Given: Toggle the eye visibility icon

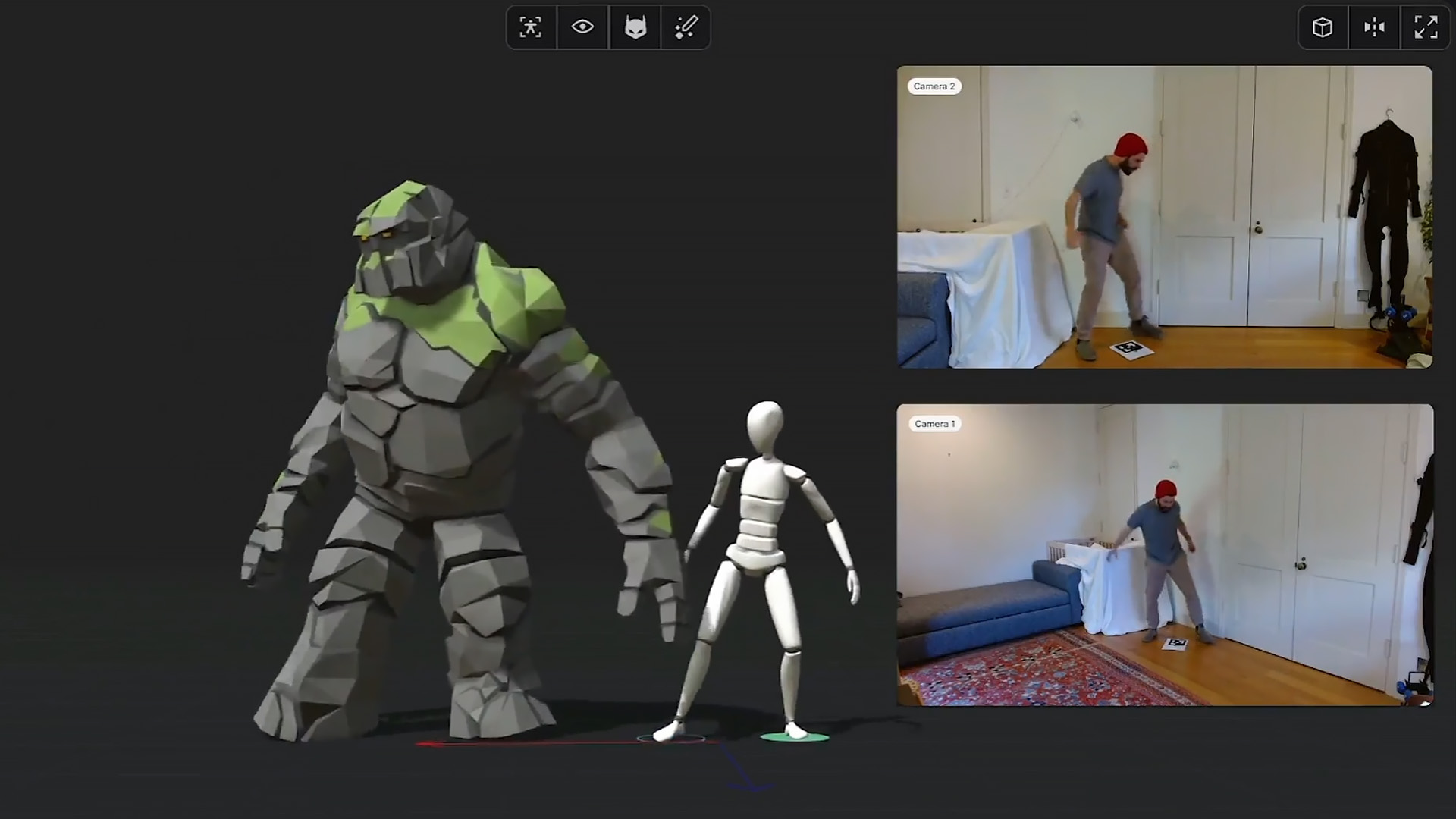Looking at the screenshot, I should 582,27.
